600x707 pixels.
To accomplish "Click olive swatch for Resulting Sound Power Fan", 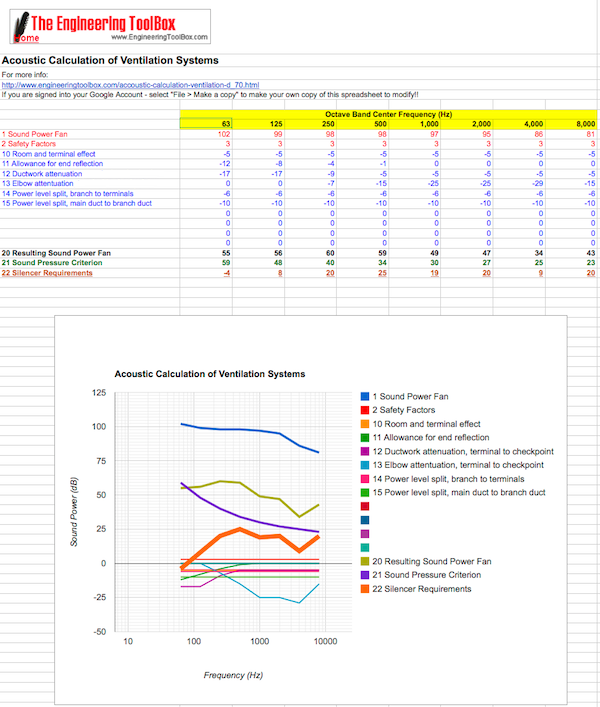I will tap(365, 561).
